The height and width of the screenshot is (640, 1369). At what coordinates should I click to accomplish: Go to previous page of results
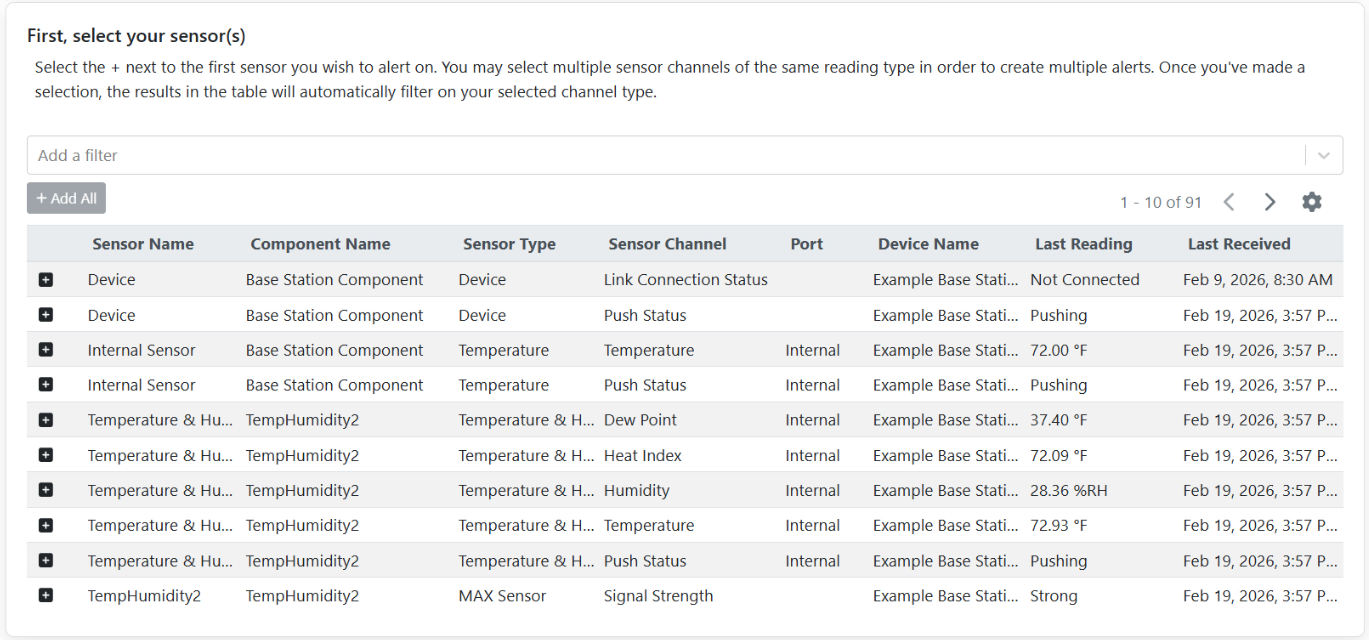click(1229, 202)
